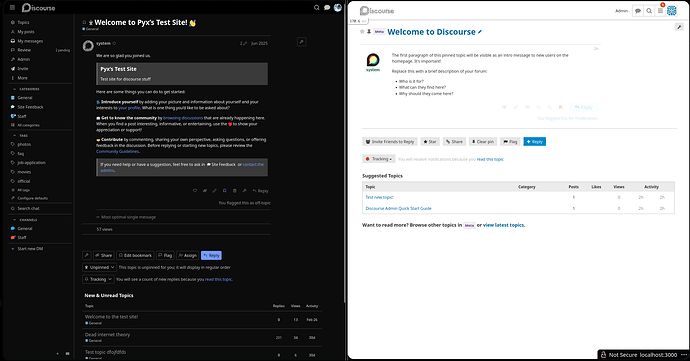The image size is (690, 361).
Task: Click the Clear pin button
Action: (483, 142)
